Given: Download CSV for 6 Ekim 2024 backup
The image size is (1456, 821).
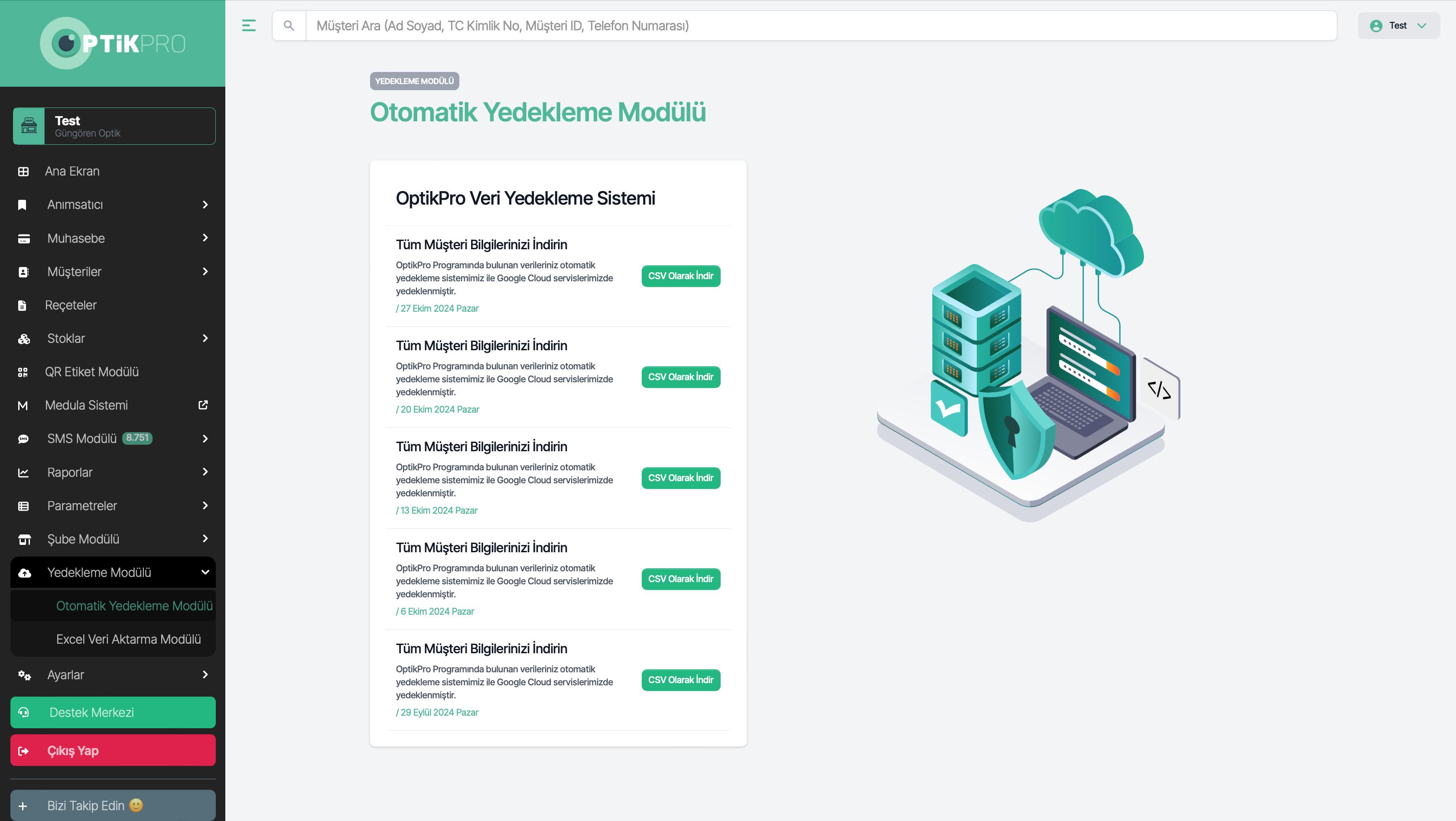Looking at the screenshot, I should 680,579.
